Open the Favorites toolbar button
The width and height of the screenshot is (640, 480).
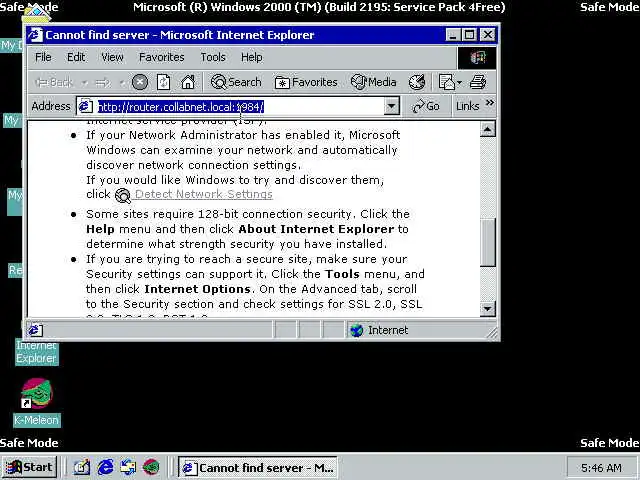306,82
